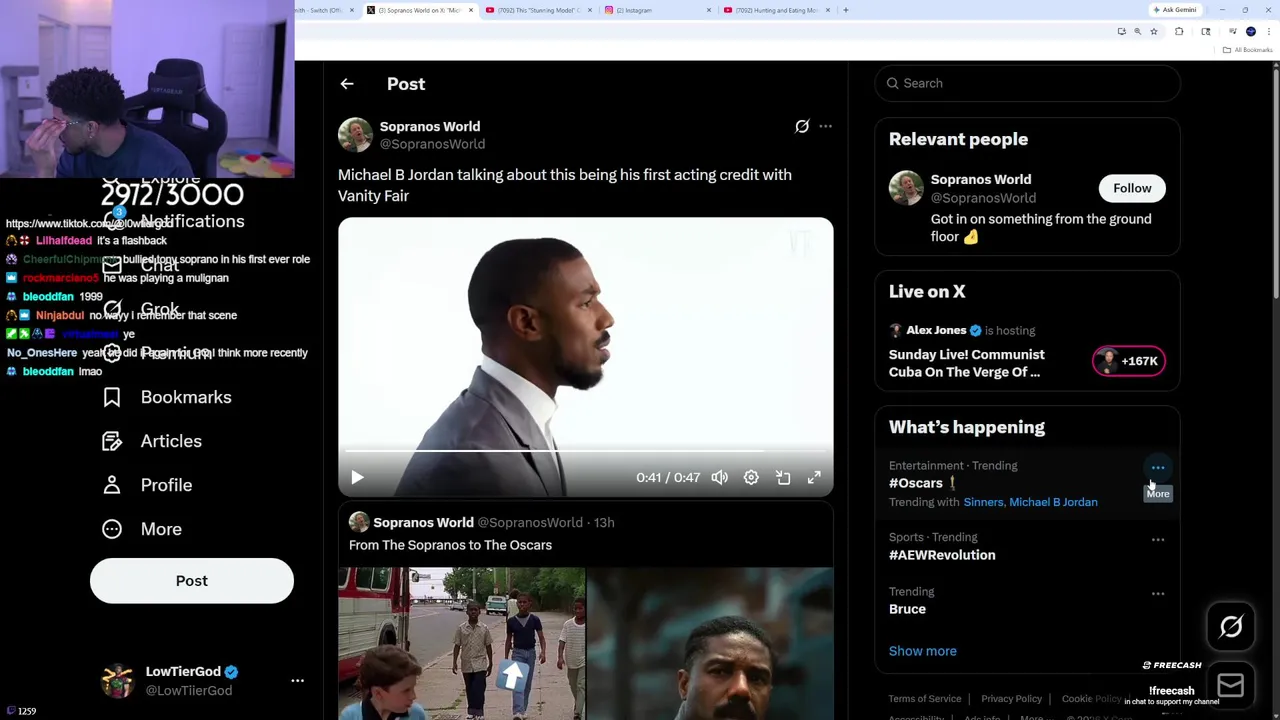Play the Michael B Jordan video
Image resolution: width=1280 pixels, height=720 pixels.
[357, 478]
